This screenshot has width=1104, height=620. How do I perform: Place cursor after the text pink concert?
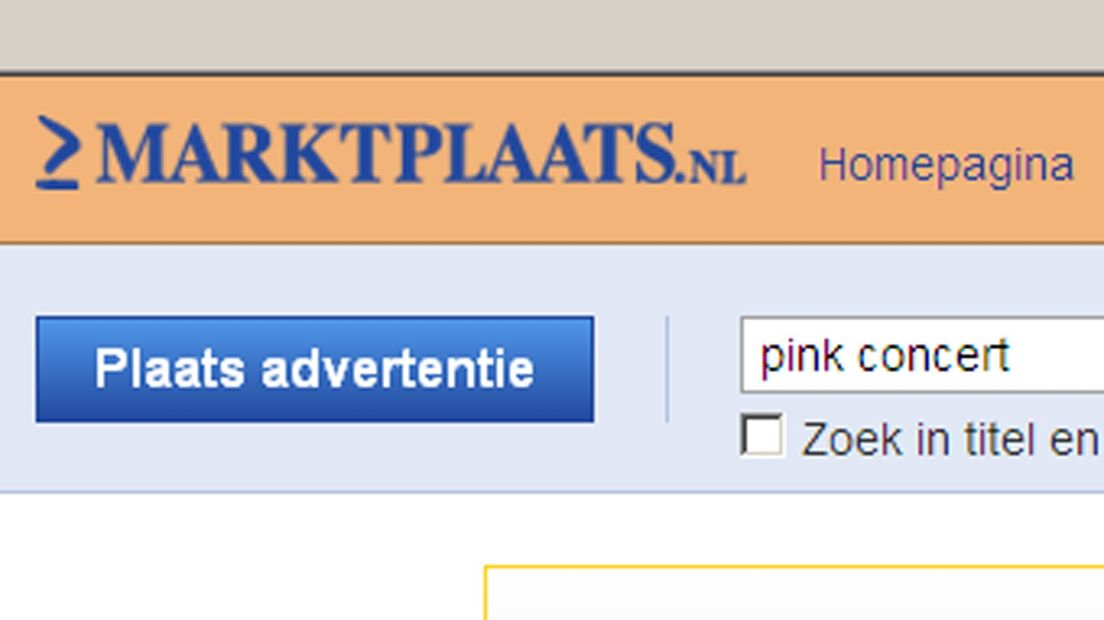pos(1015,356)
